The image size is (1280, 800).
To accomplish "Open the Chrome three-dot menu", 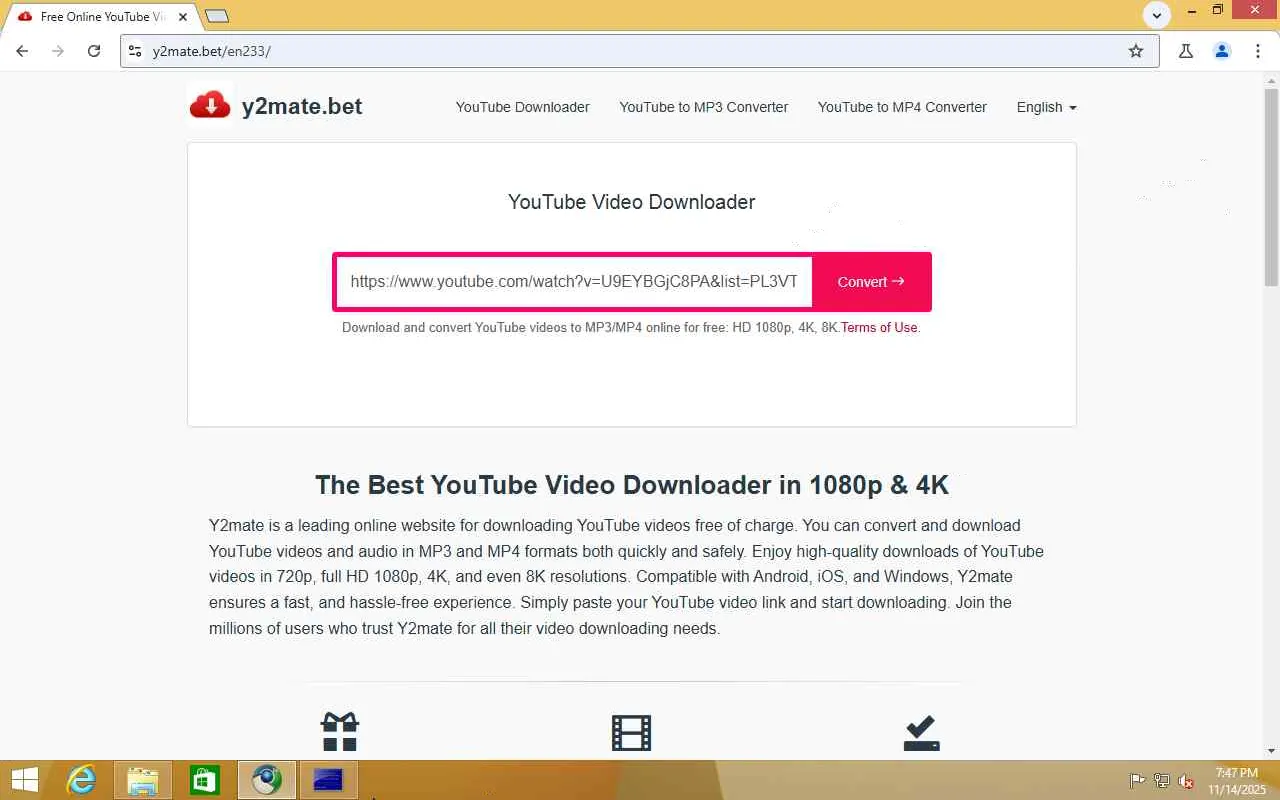I will pyautogui.click(x=1258, y=51).
